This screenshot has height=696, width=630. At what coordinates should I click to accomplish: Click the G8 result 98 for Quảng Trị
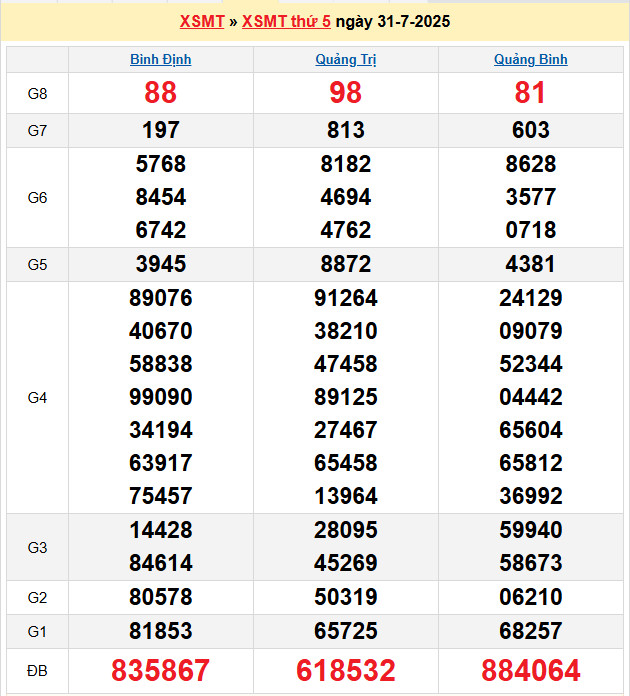[346, 93]
